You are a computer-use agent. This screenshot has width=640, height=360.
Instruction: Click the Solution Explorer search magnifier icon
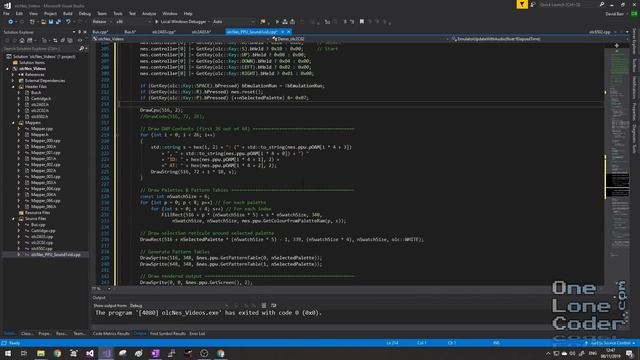(x=81, y=49)
